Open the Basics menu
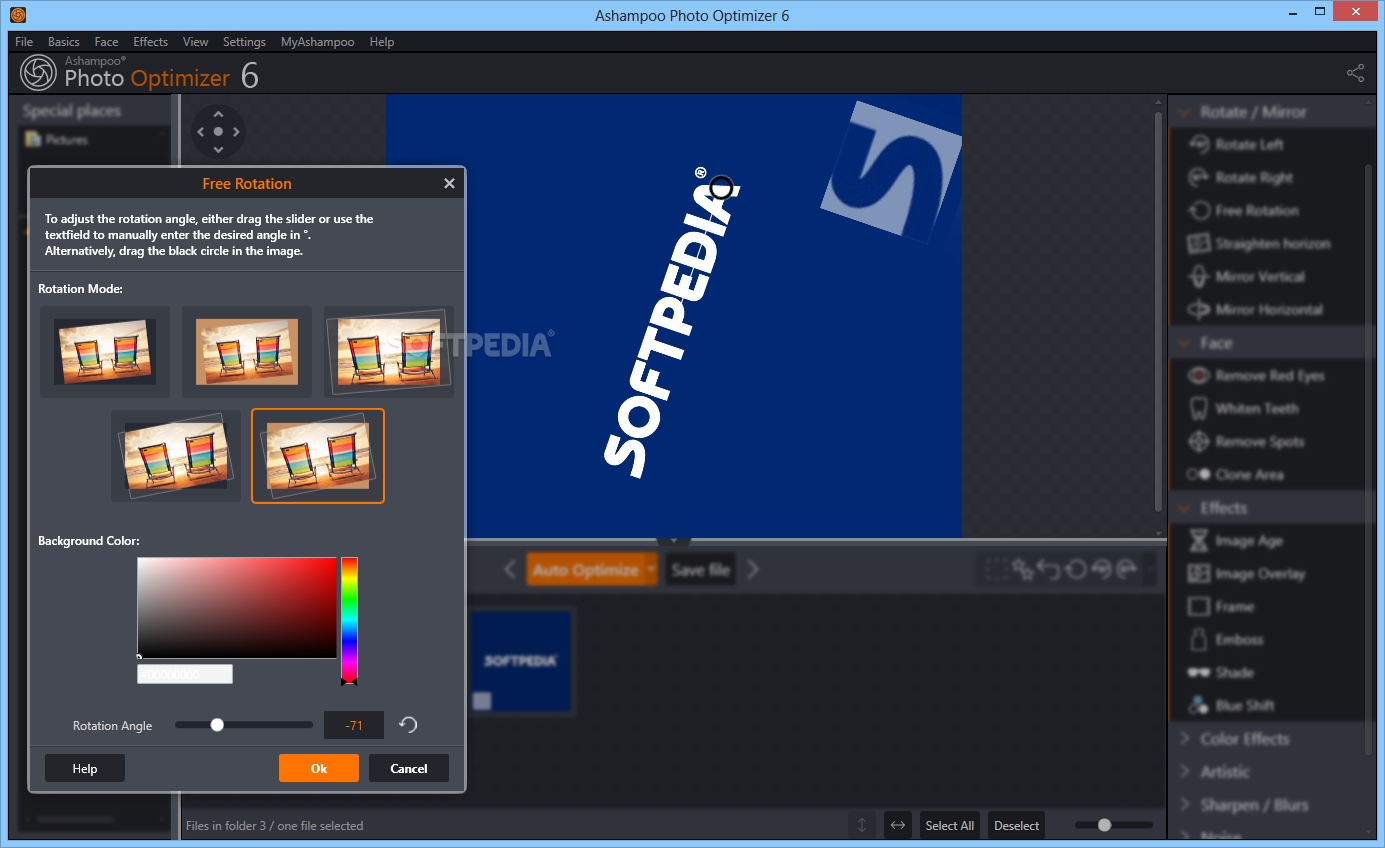Viewport: 1385px width, 848px height. (63, 42)
